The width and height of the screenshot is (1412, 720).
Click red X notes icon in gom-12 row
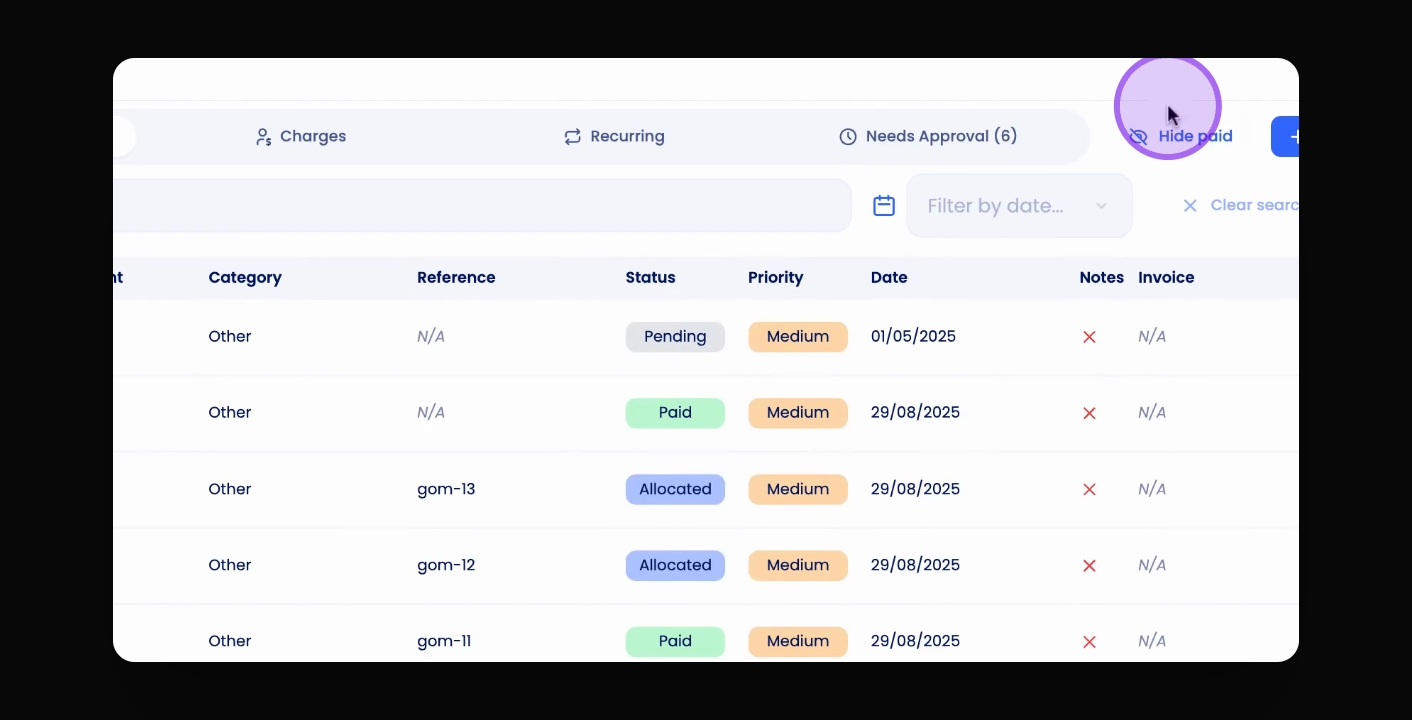click(x=1090, y=565)
